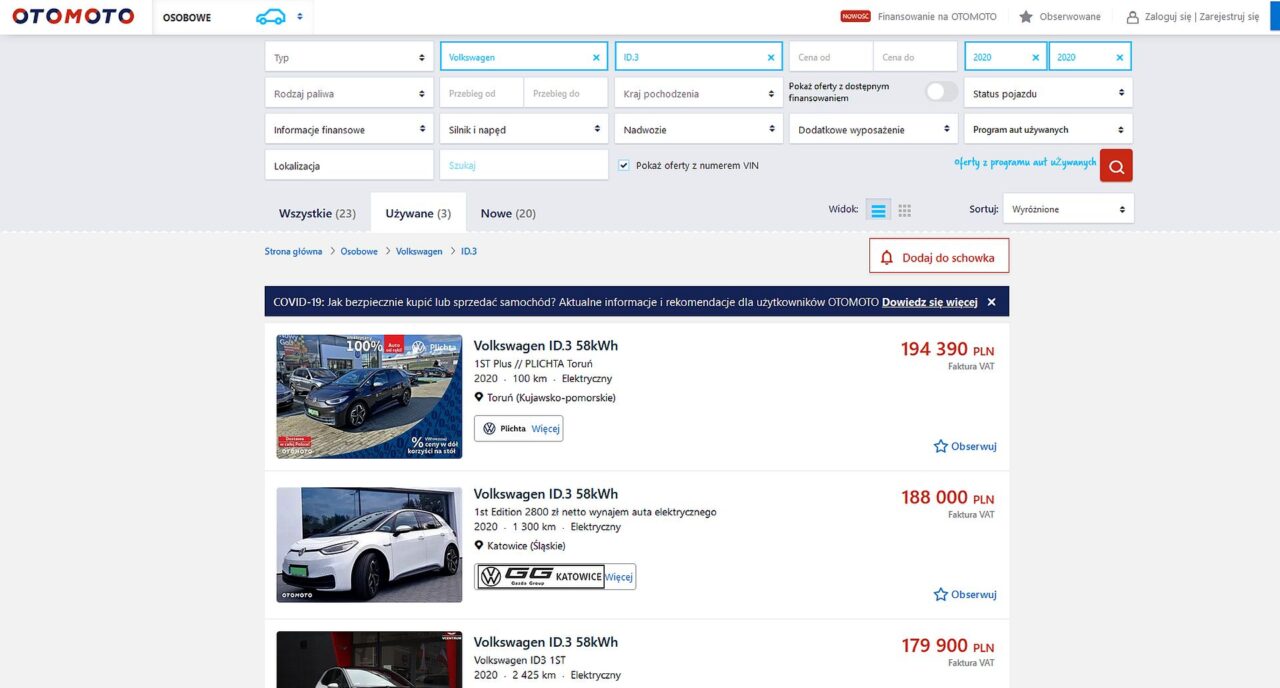The width and height of the screenshot is (1280, 688).
Task: Close the COVID-19 information banner
Action: pyautogui.click(x=991, y=302)
